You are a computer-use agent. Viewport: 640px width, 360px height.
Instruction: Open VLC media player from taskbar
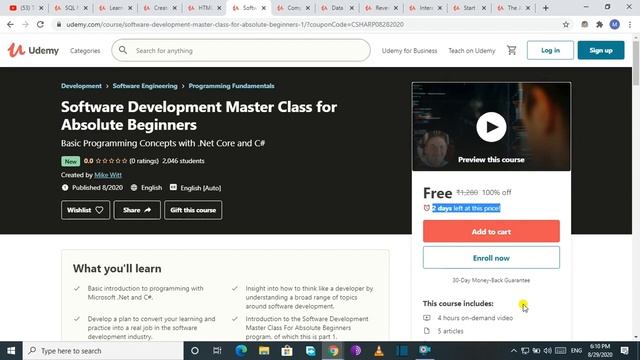379,351
